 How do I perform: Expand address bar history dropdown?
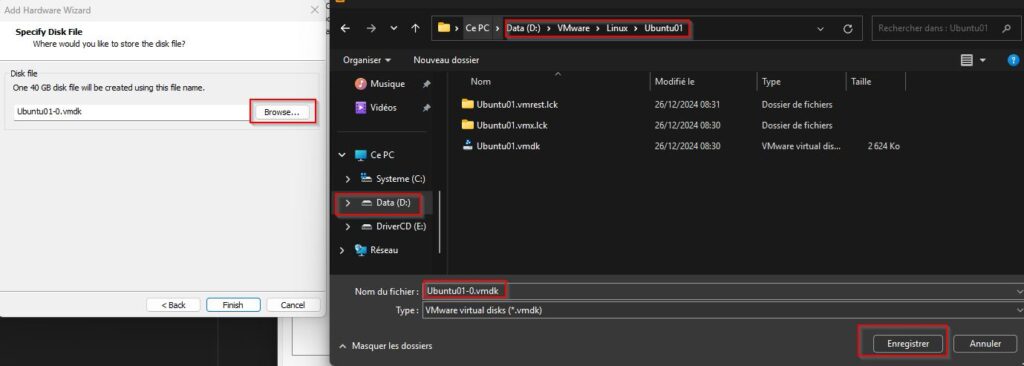820,29
